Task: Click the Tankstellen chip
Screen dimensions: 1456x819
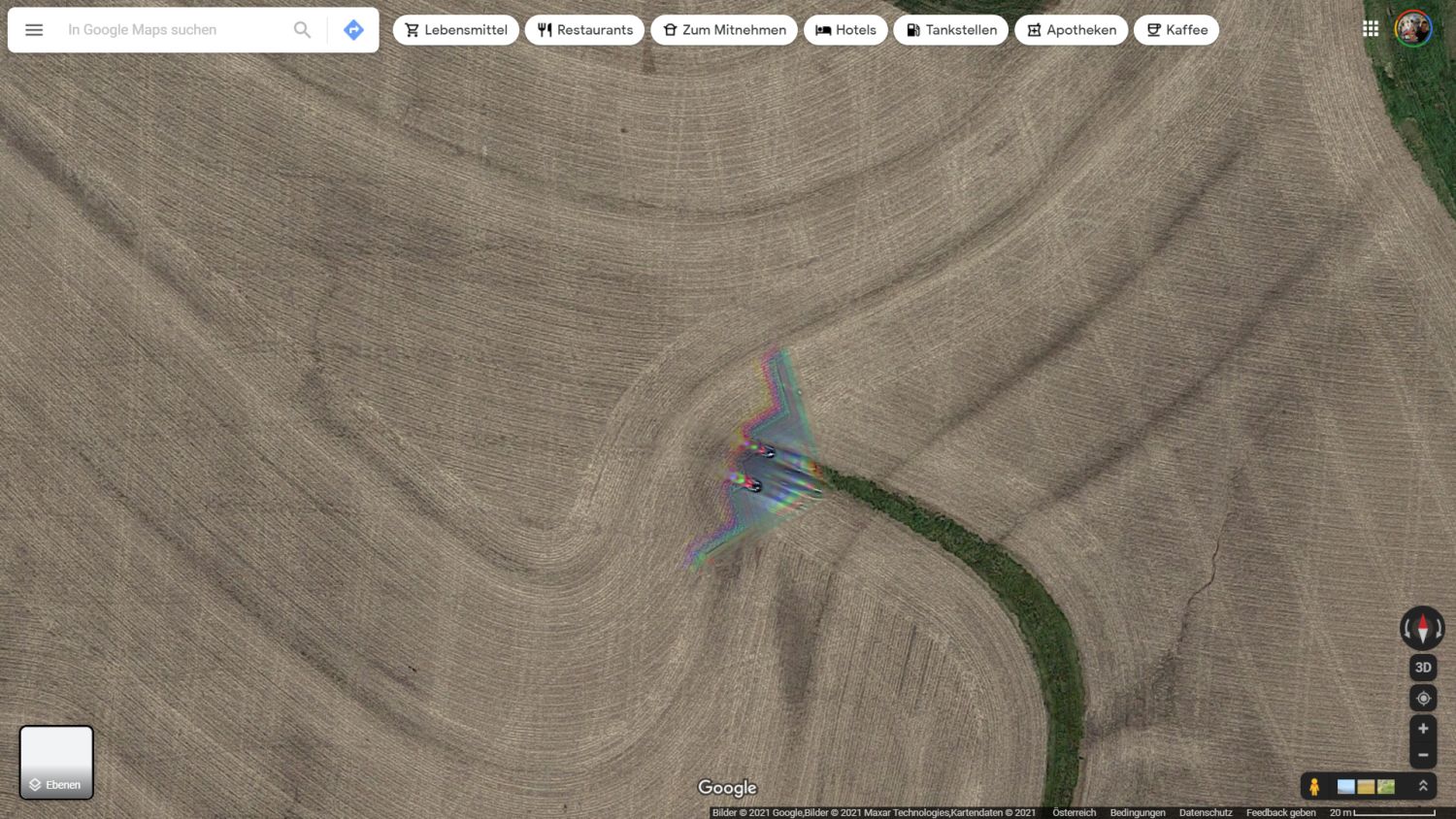Action: [950, 30]
